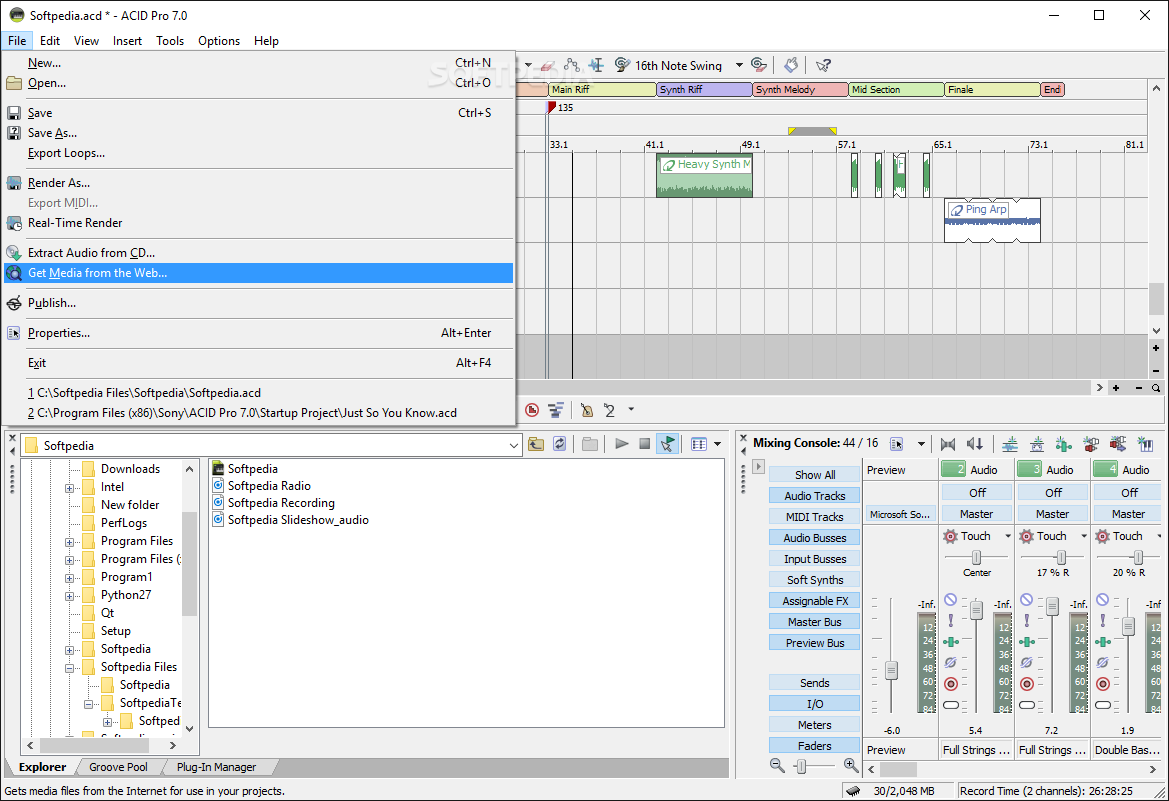Toggle the Audio Busses view filter
Image resolution: width=1169 pixels, height=801 pixels.
click(x=815, y=538)
